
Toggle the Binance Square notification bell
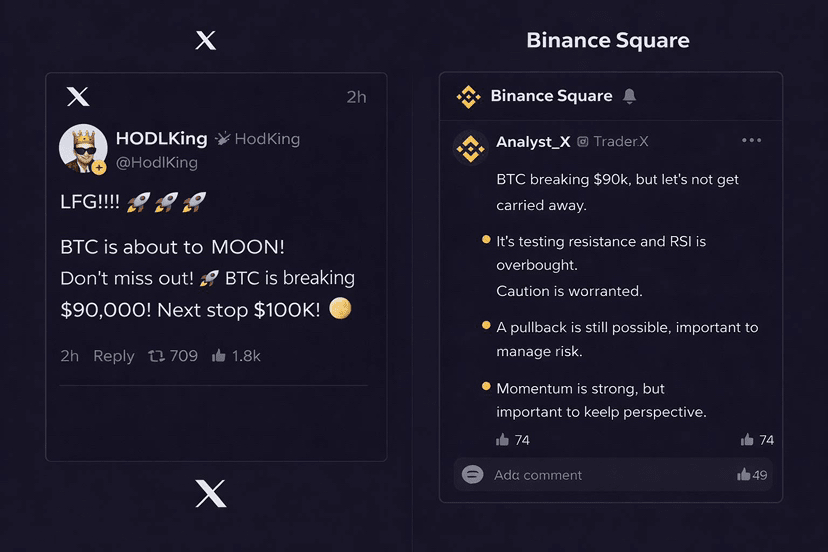click(x=629, y=96)
